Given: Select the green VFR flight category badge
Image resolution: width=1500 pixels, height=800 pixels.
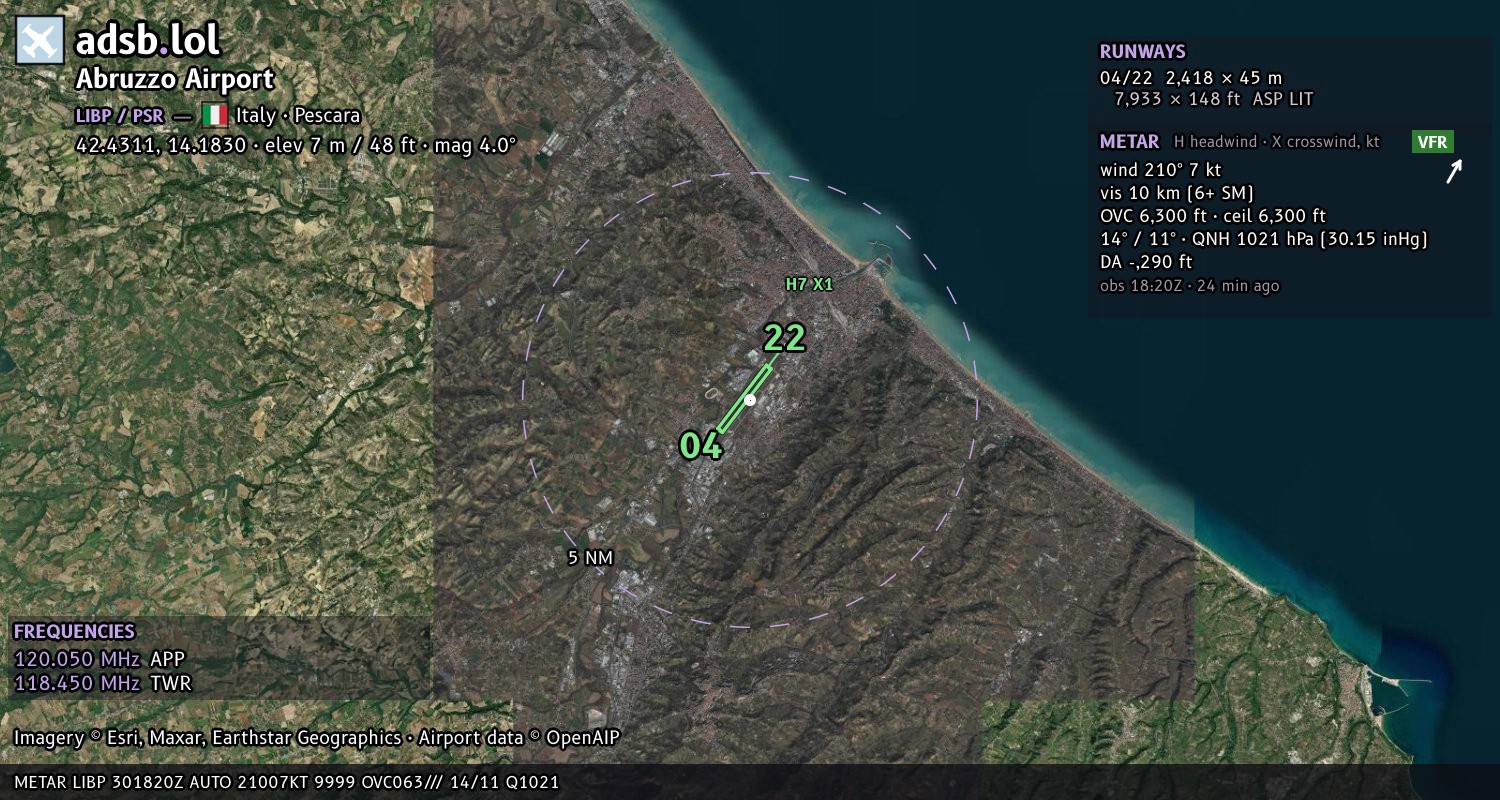Looking at the screenshot, I should point(1432,142).
